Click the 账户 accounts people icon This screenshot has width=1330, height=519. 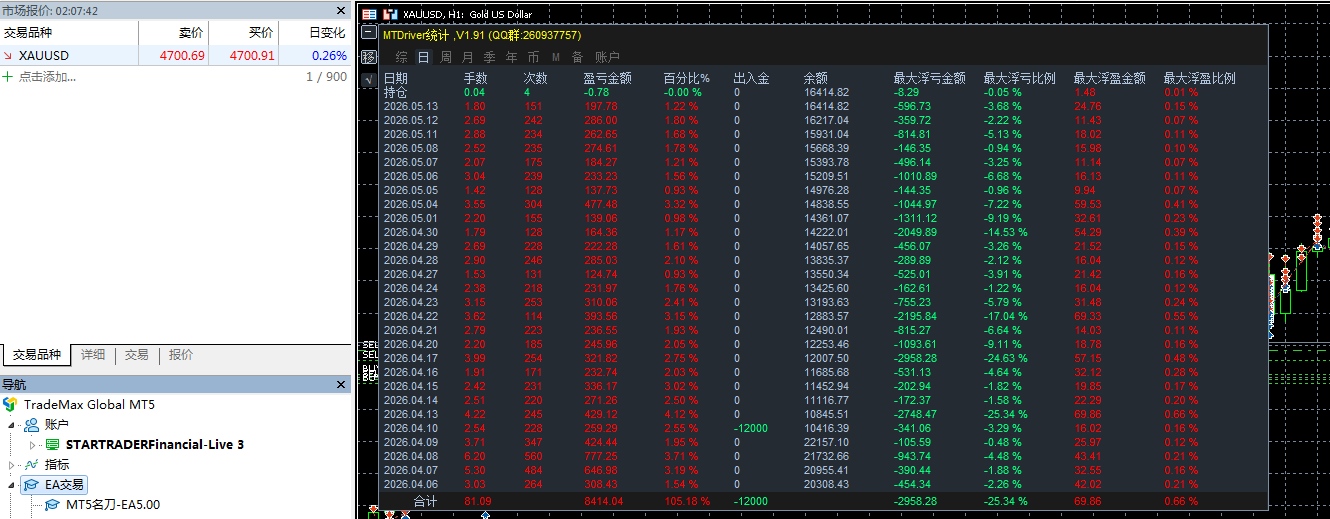[x=31, y=425]
